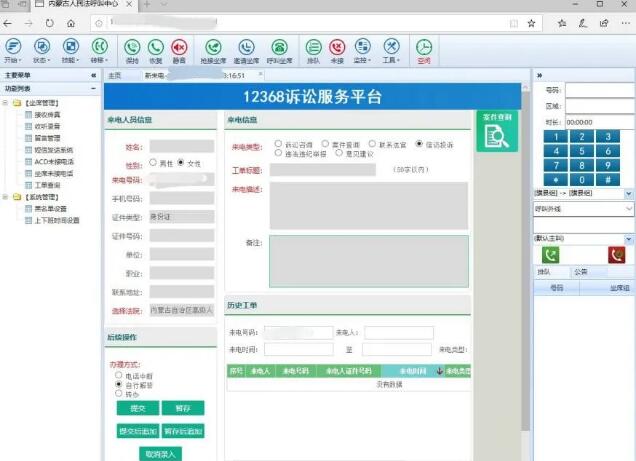Click the red hang up icon

[617, 255]
